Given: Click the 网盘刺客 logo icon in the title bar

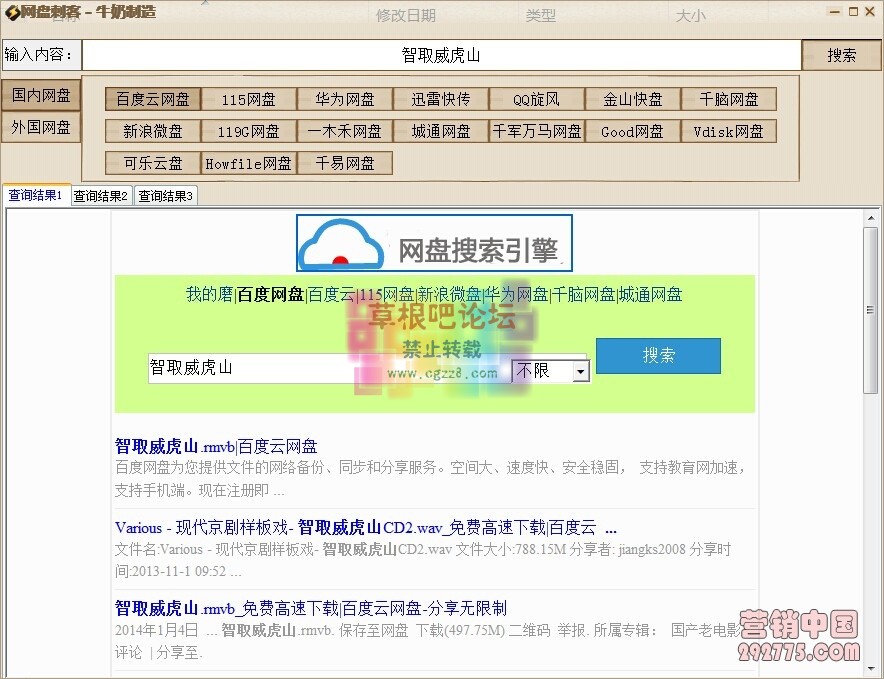Looking at the screenshot, I should click(x=10, y=11).
